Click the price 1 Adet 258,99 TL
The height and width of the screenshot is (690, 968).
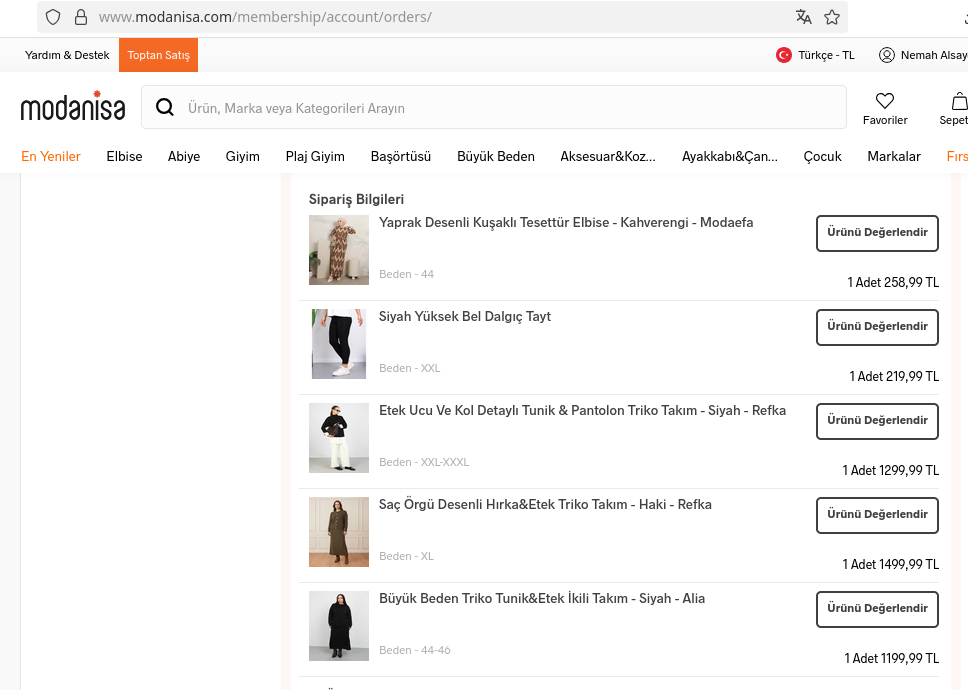coord(893,282)
